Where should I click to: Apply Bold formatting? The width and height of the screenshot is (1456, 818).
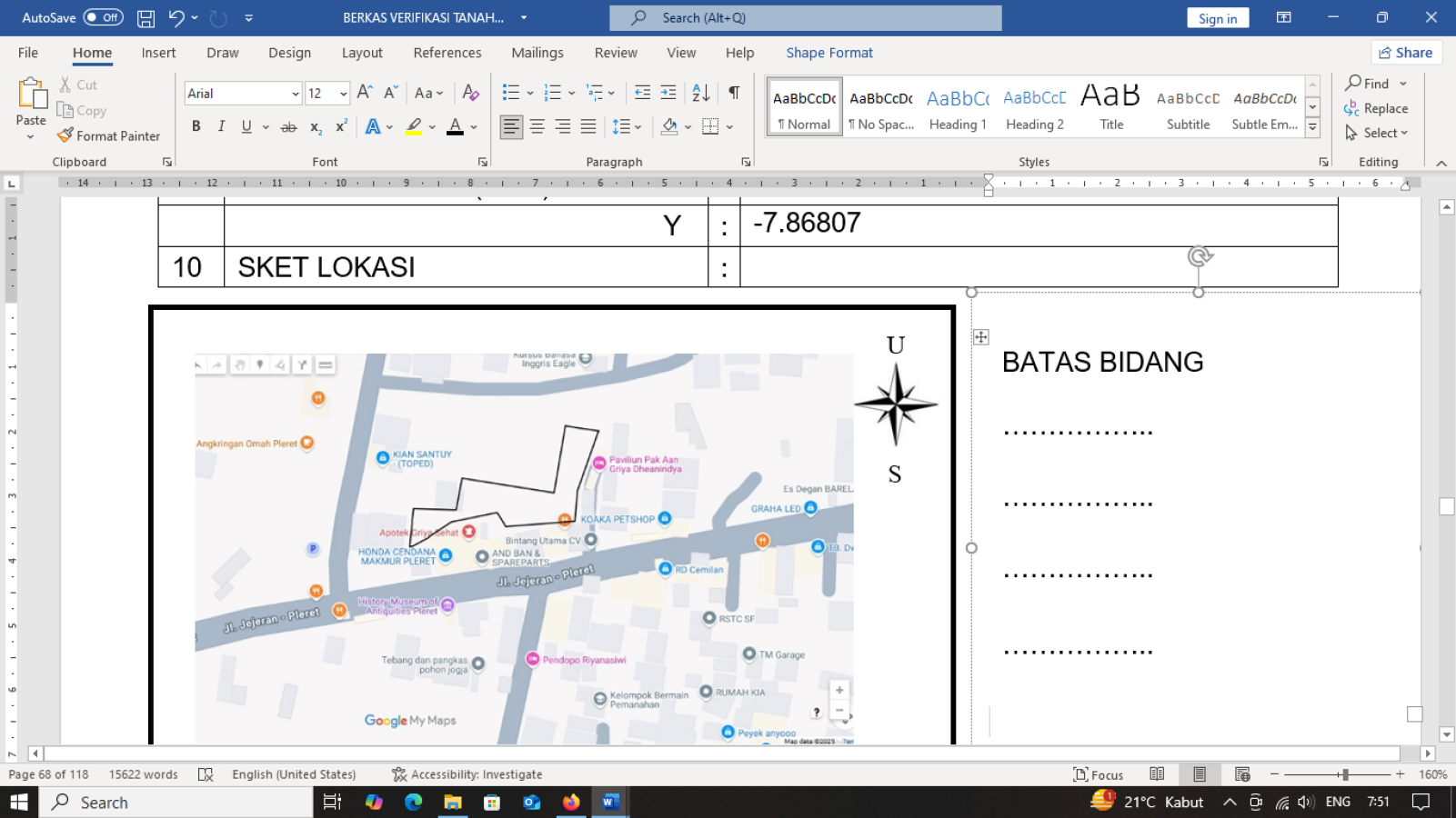tap(196, 127)
